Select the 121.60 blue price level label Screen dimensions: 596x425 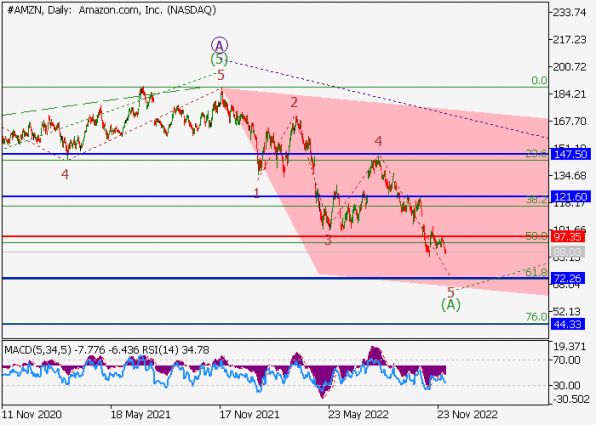571,197
